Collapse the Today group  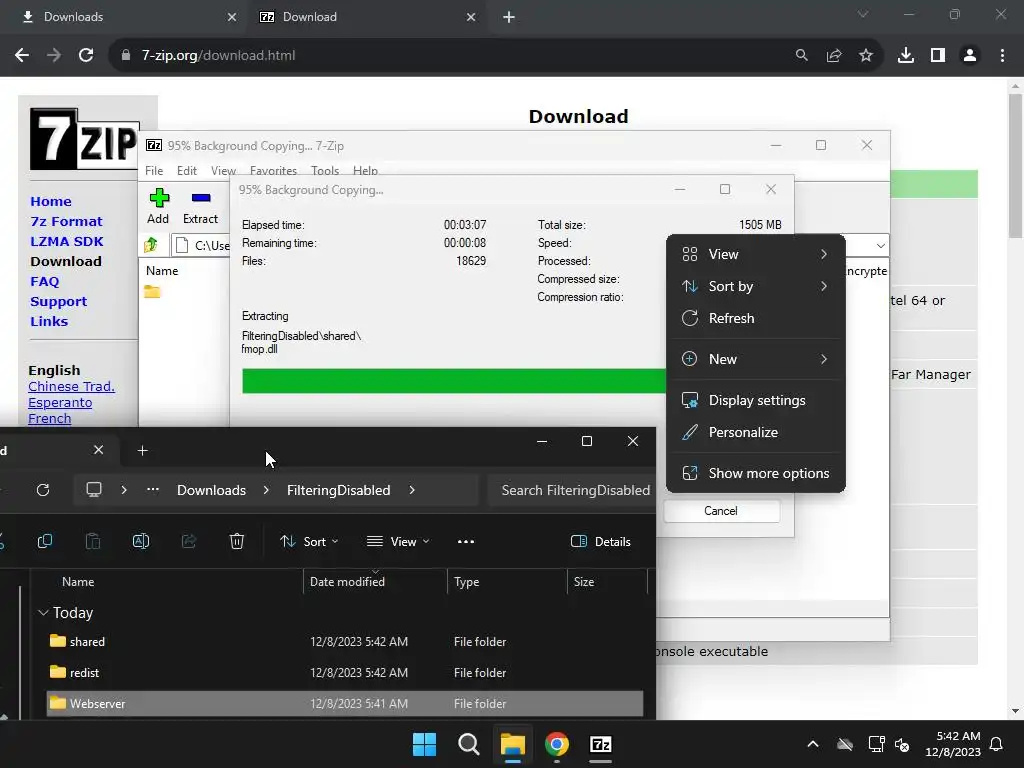(x=43, y=613)
